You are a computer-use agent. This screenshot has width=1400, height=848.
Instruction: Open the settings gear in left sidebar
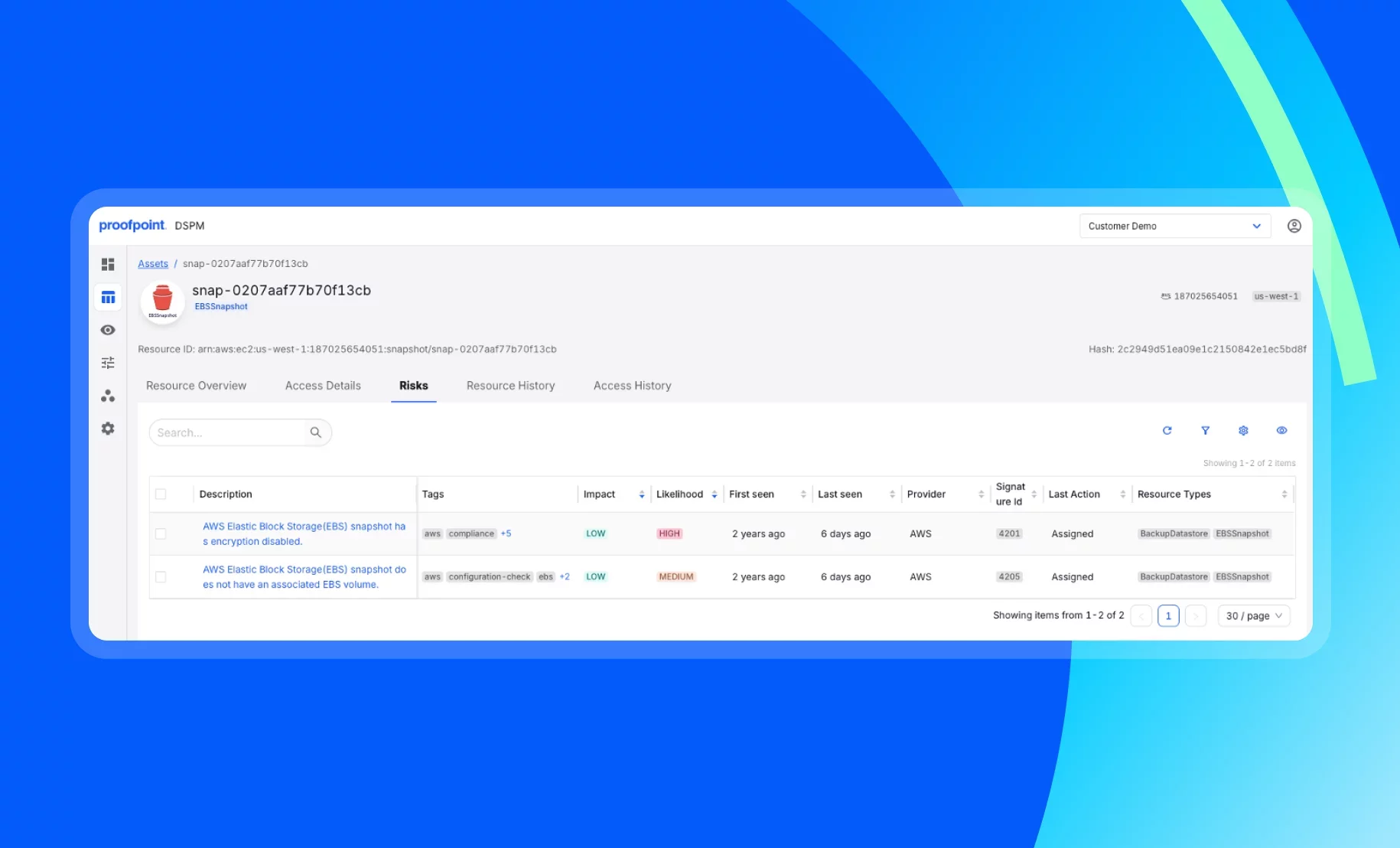(108, 429)
